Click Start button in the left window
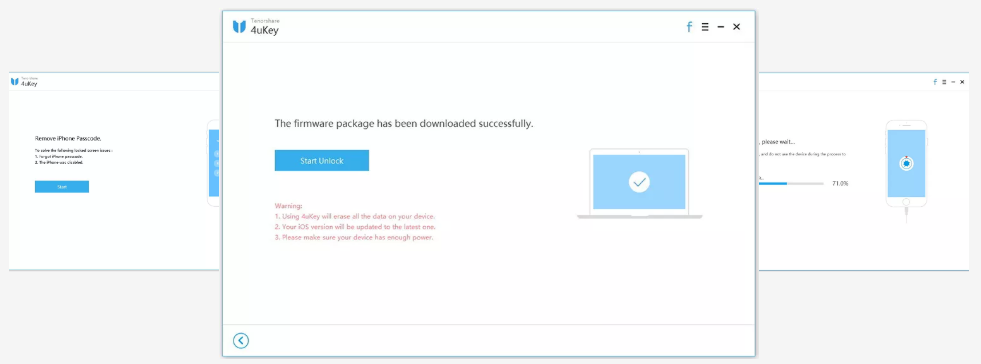Viewport: 981px width, 364px height. pos(62,186)
